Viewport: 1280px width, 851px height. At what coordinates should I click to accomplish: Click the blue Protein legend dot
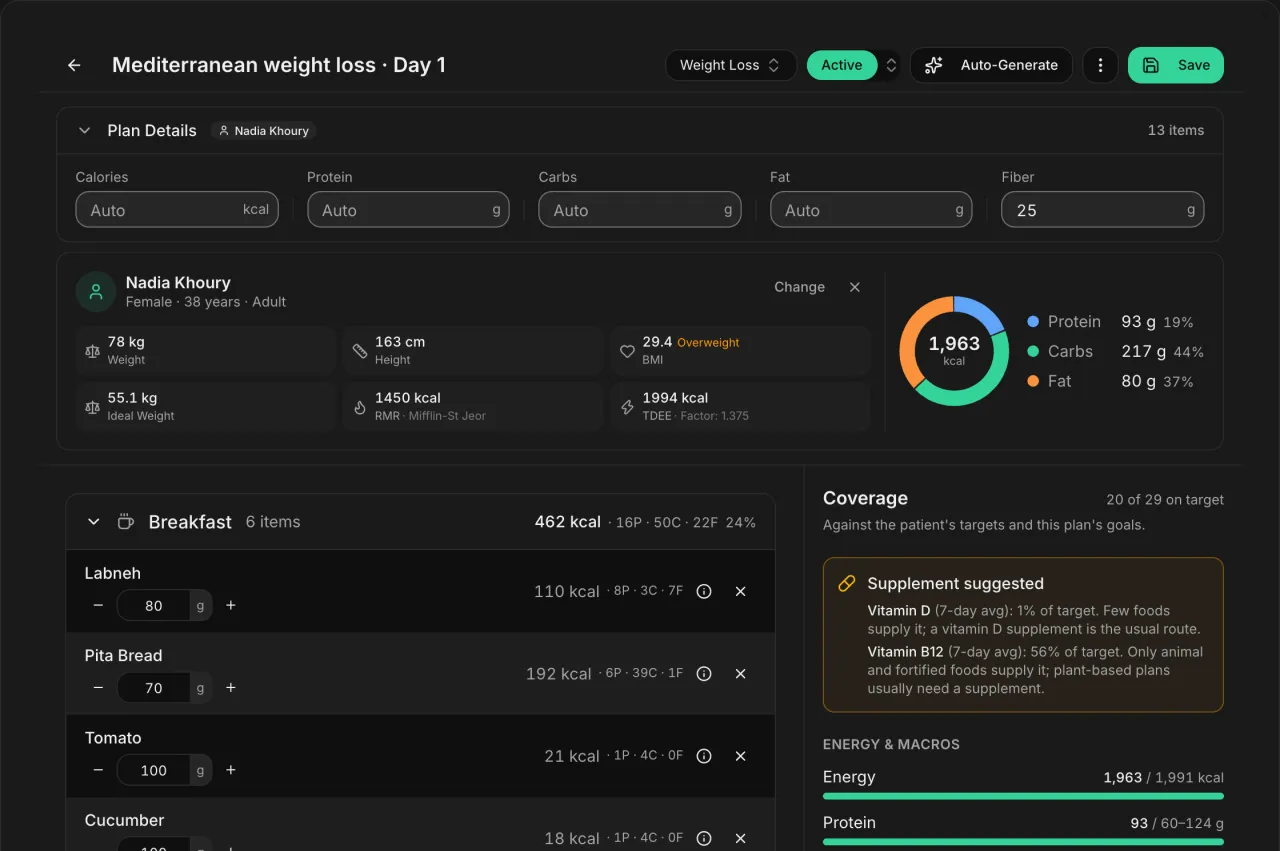pos(1033,322)
